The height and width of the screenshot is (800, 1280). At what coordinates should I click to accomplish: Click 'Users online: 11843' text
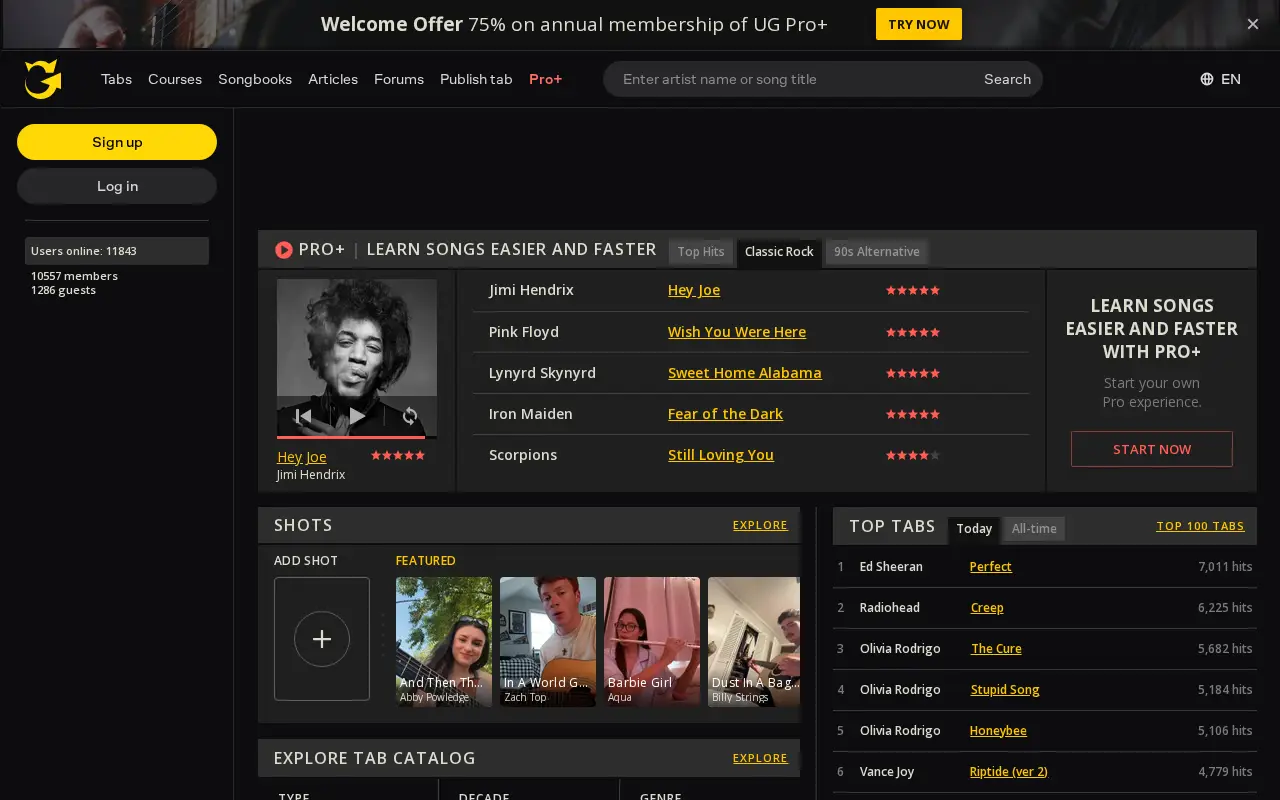[x=84, y=251]
